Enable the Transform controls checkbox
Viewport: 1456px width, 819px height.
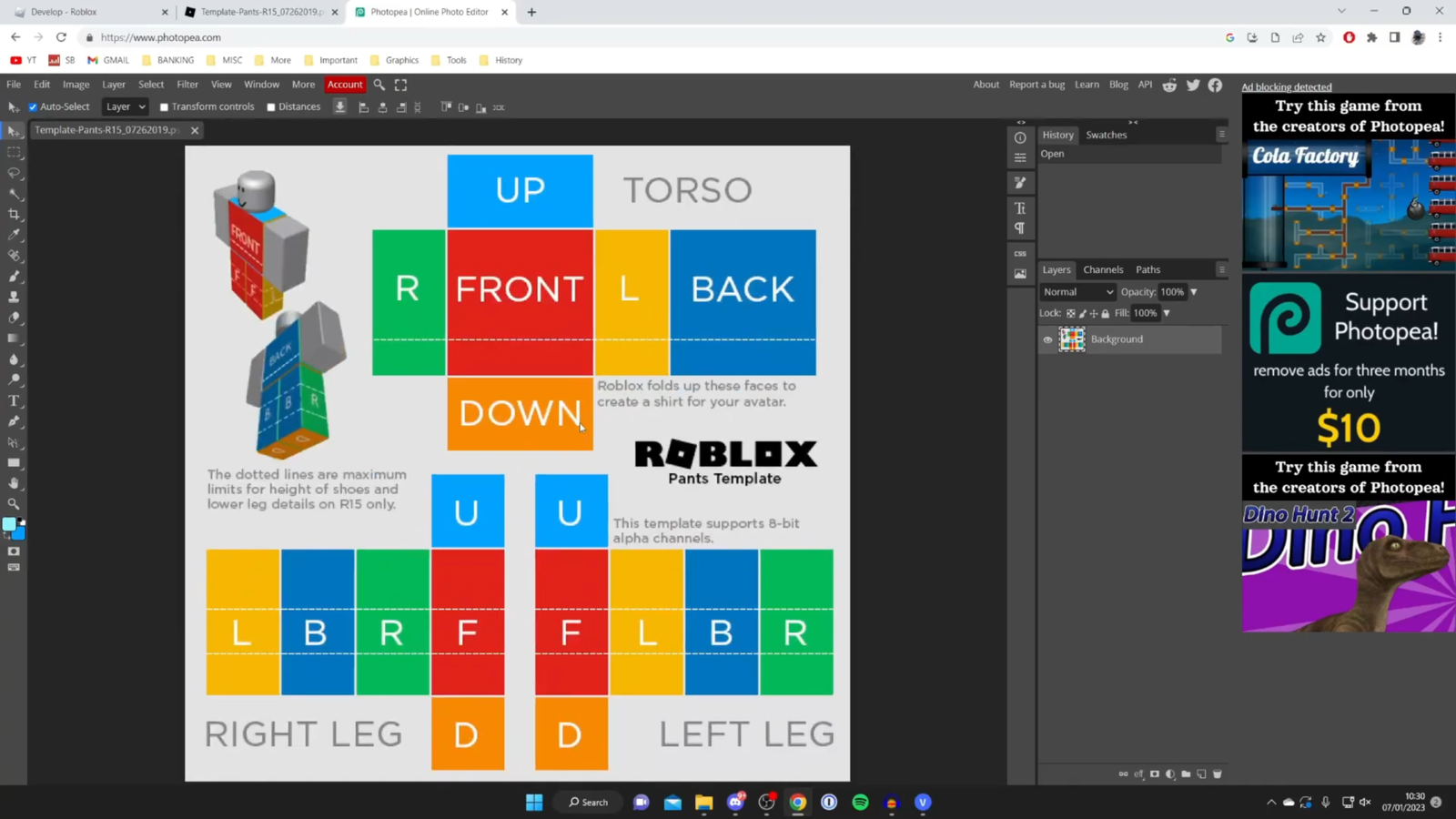coord(164,106)
